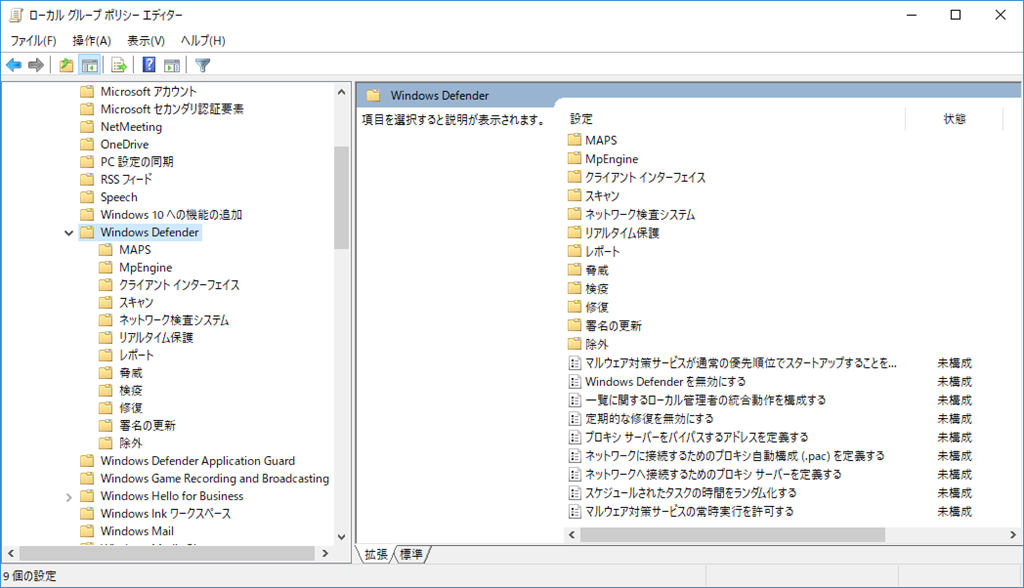
Task: Click the Filter funnel toolbar icon
Action: [202, 65]
